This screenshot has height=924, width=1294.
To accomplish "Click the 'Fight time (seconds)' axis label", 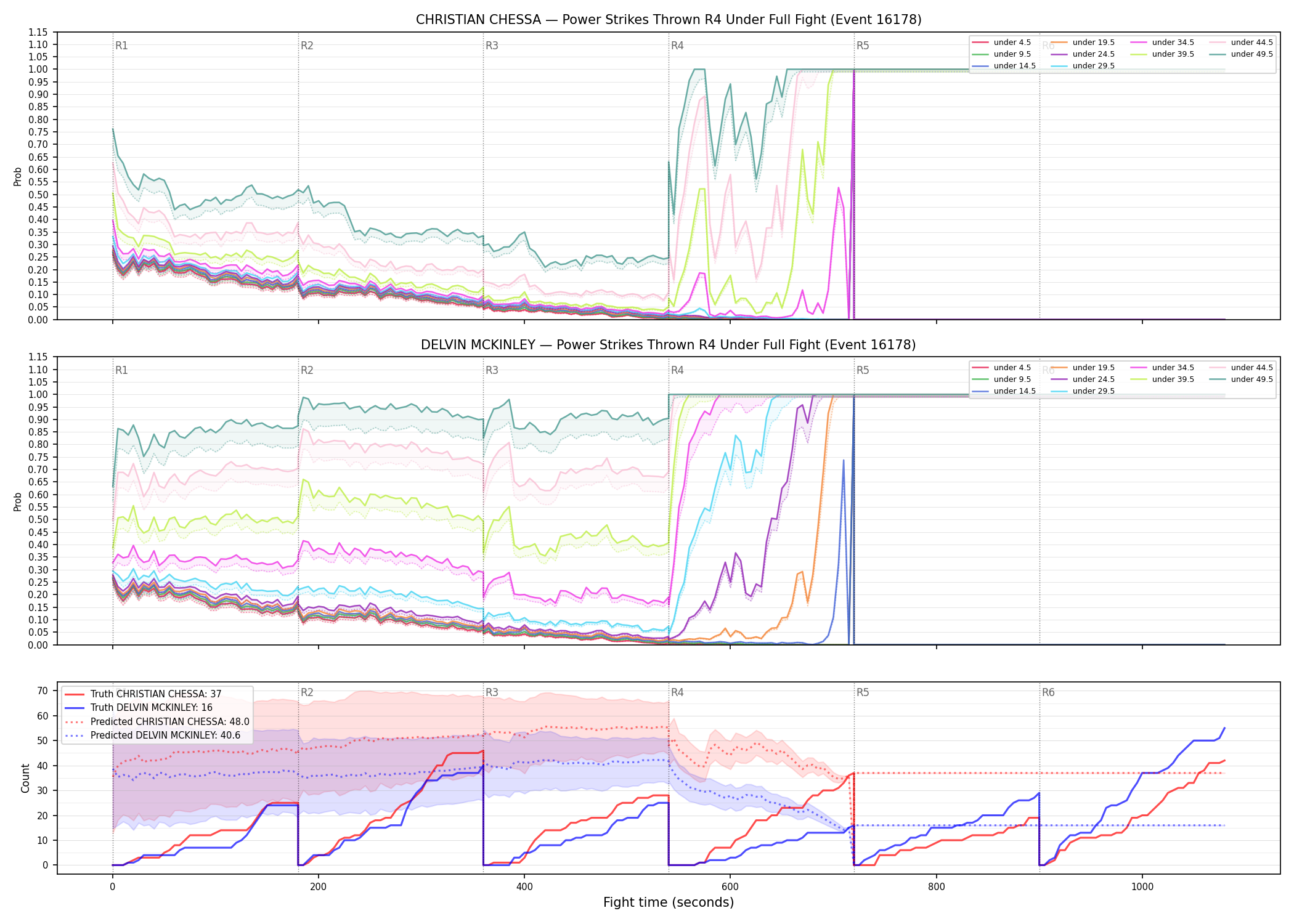I will coord(669,903).
